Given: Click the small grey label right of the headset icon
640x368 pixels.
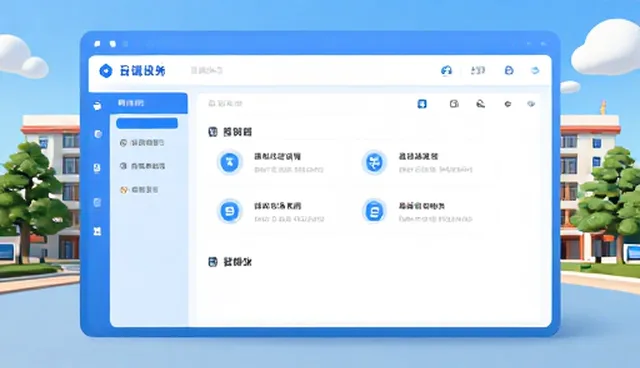Looking at the screenshot, I should coord(478,71).
